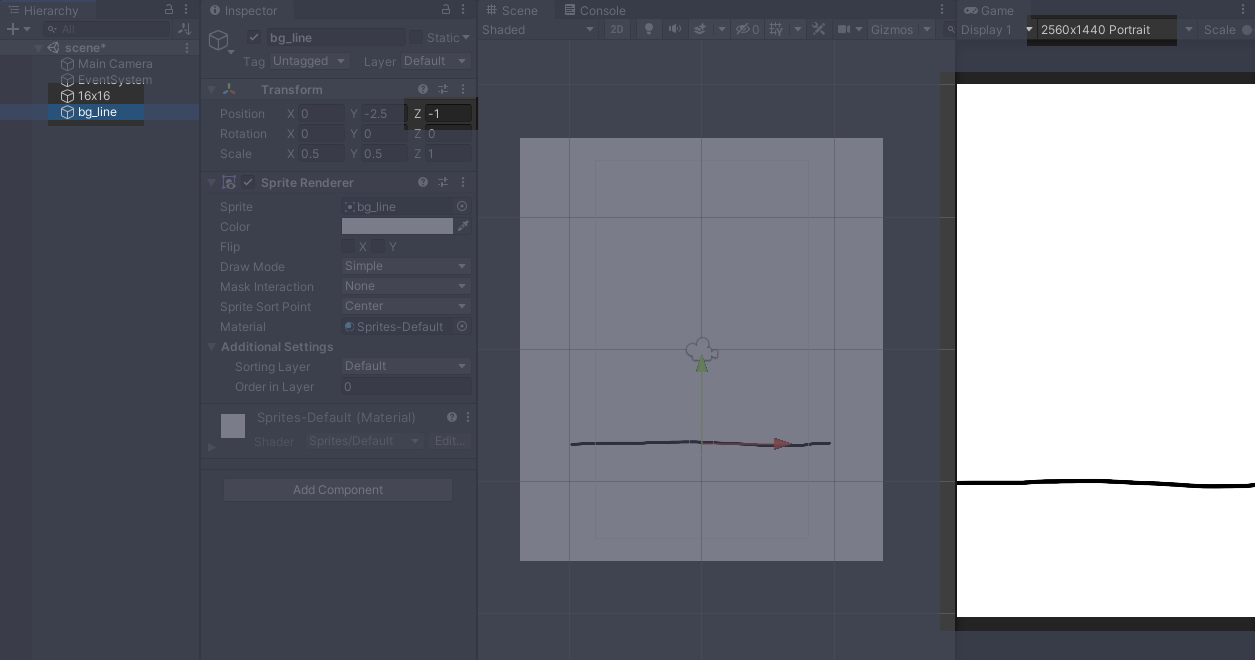Open the Sprite Renderer color swatch
The height and width of the screenshot is (660, 1255).
point(397,226)
